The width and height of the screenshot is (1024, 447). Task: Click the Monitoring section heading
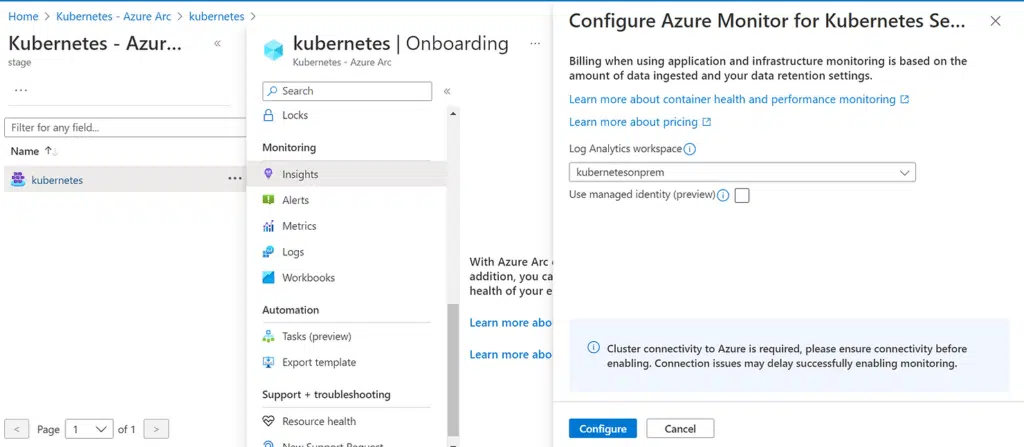[289, 148]
